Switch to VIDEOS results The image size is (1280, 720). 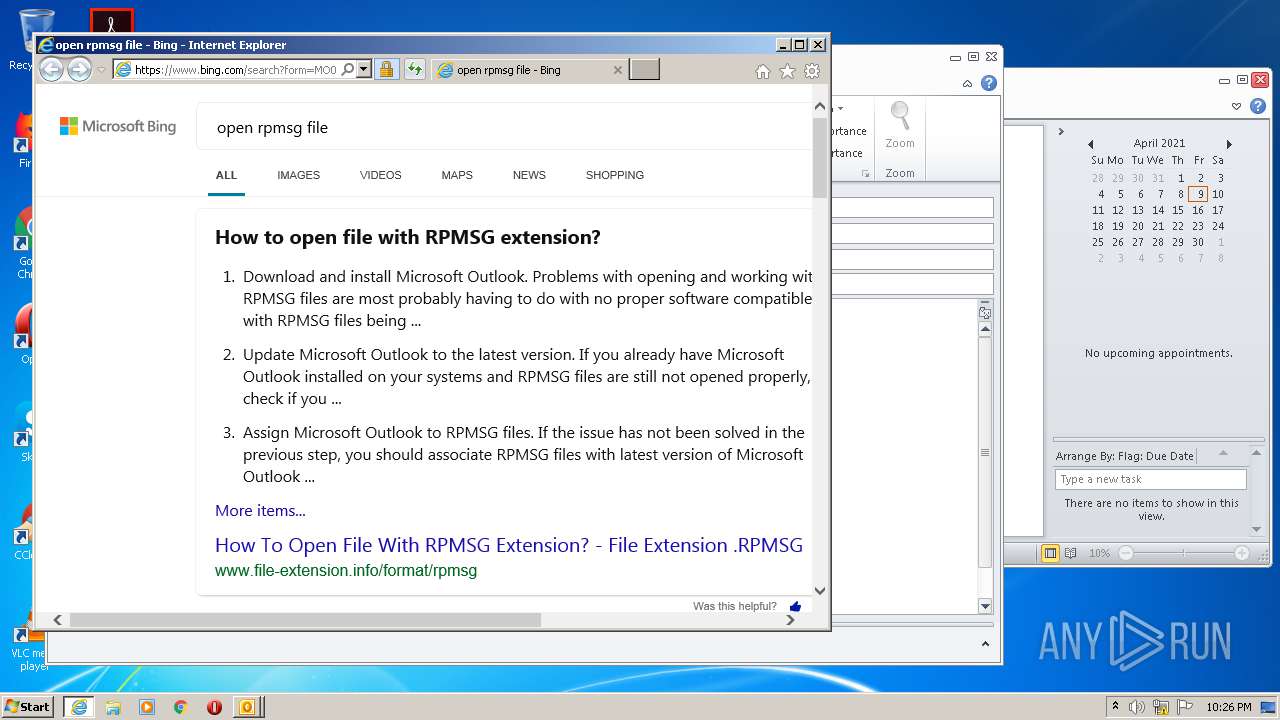pos(380,175)
